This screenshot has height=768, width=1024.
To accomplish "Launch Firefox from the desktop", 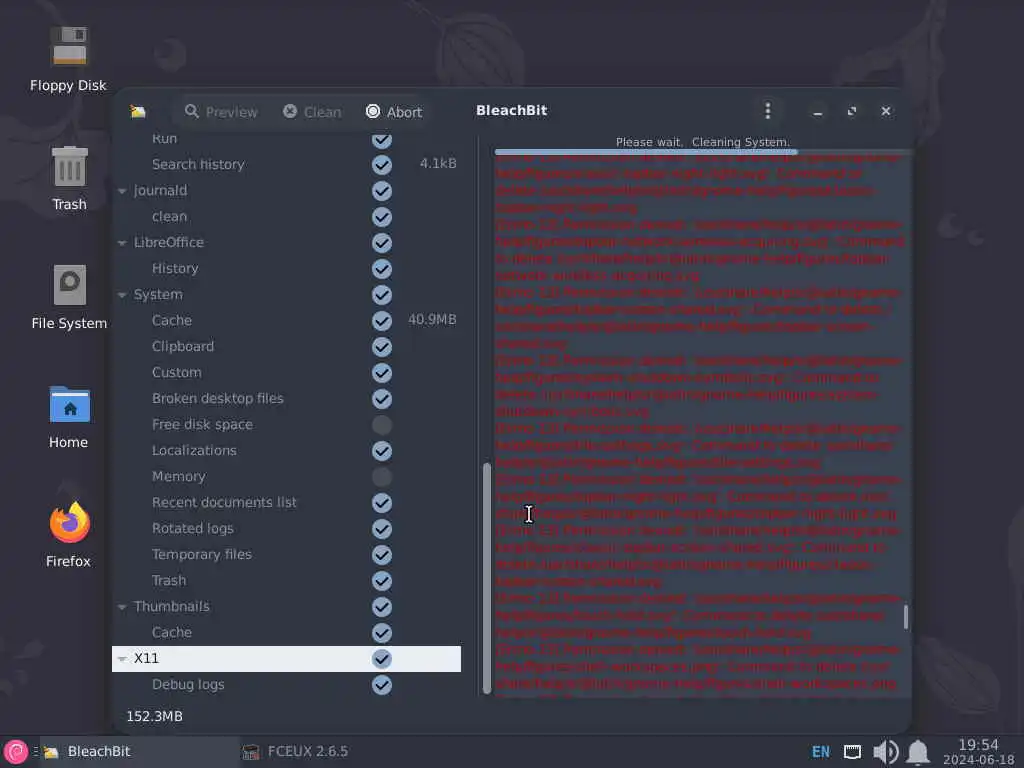I will coord(69,534).
